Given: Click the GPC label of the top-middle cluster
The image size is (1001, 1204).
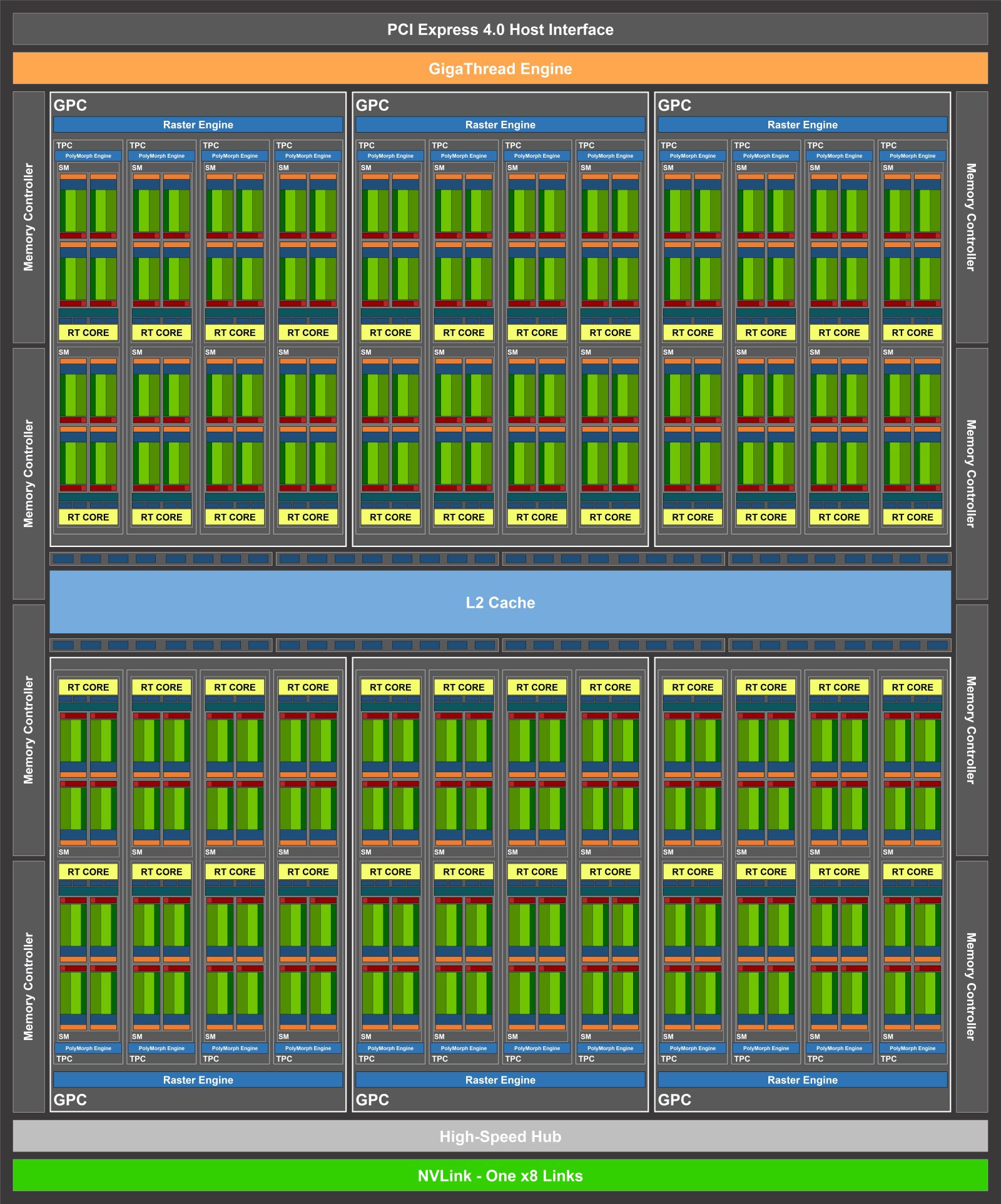Looking at the screenshot, I should pos(372,105).
